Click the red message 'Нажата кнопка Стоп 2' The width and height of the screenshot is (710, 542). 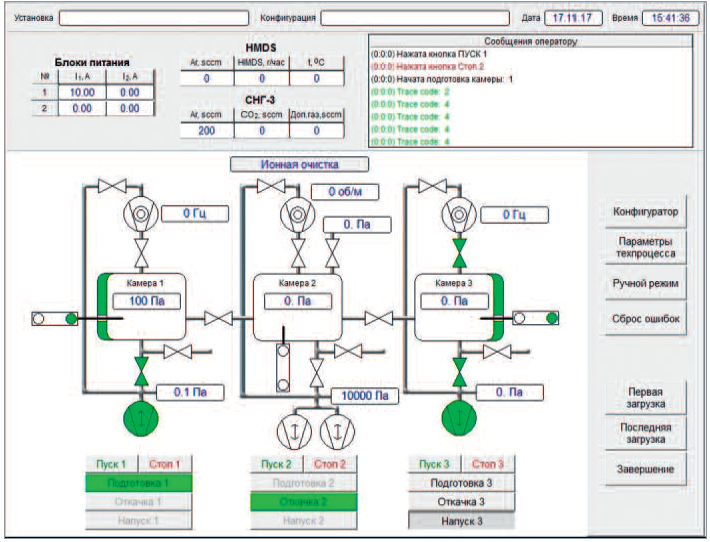point(427,67)
